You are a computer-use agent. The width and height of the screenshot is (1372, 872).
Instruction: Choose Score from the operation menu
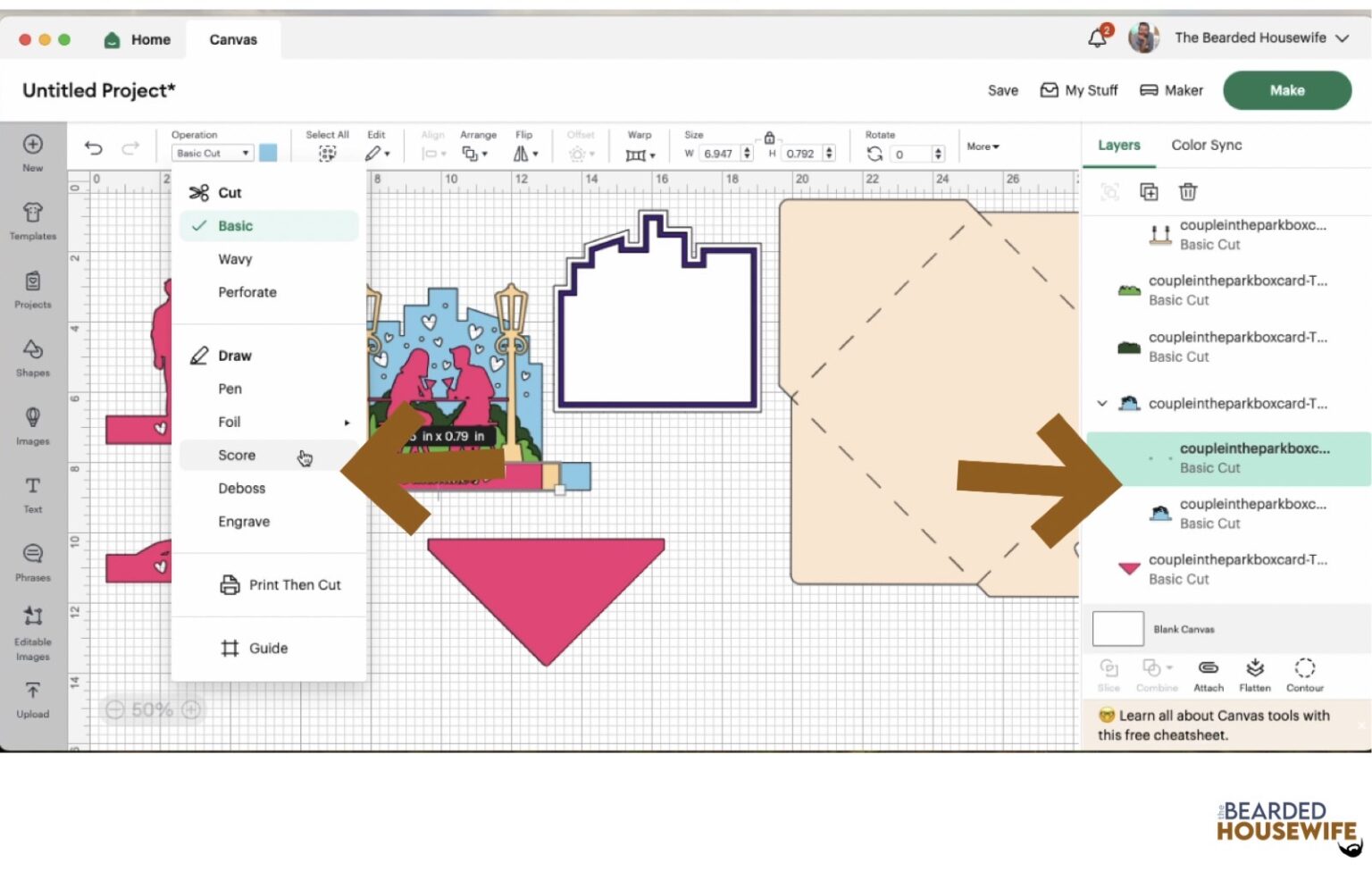237,456
